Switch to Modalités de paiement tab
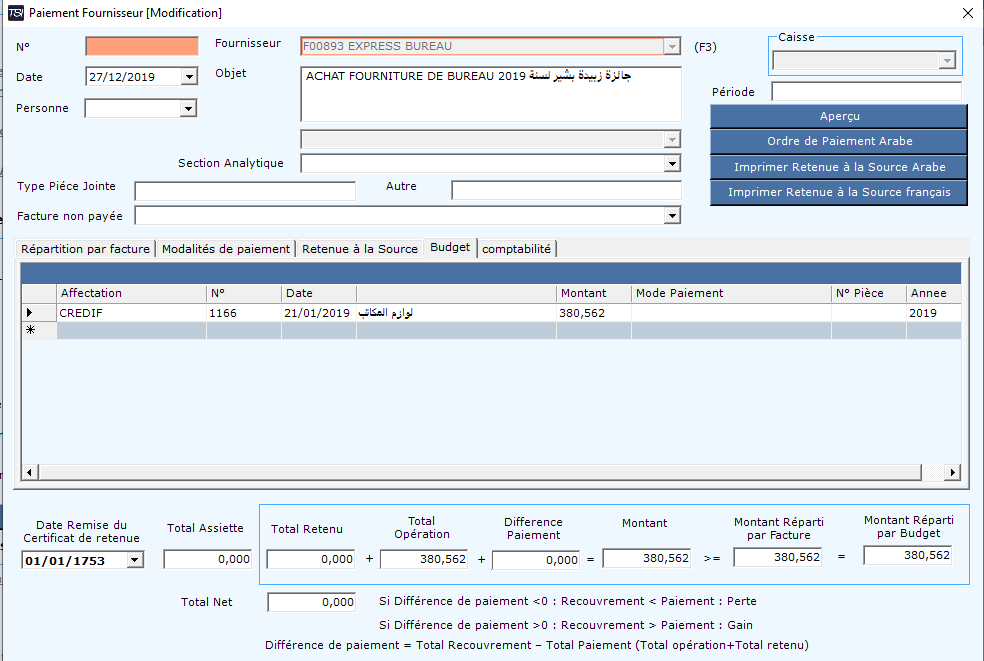984x661 pixels. coord(226,249)
